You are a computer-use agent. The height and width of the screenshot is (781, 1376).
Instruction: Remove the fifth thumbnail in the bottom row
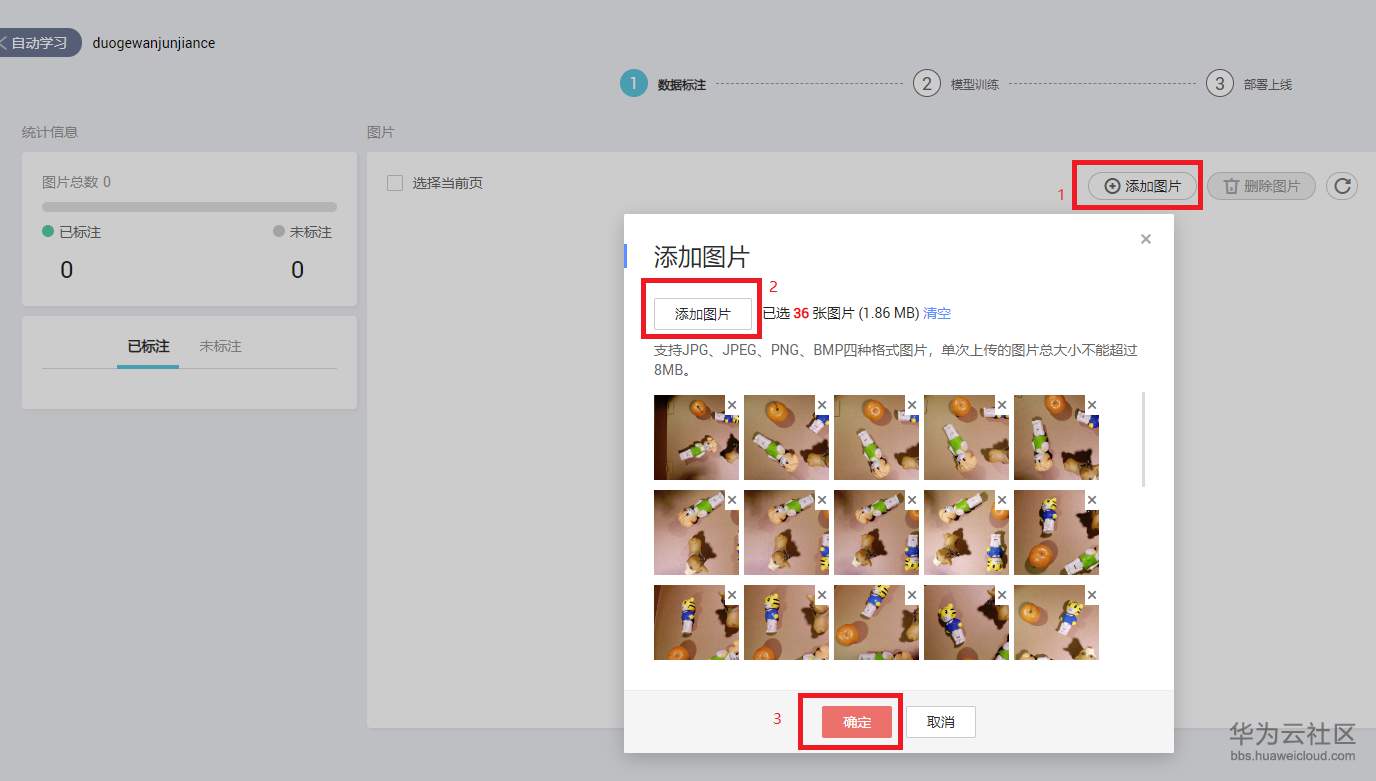pos(1092,594)
